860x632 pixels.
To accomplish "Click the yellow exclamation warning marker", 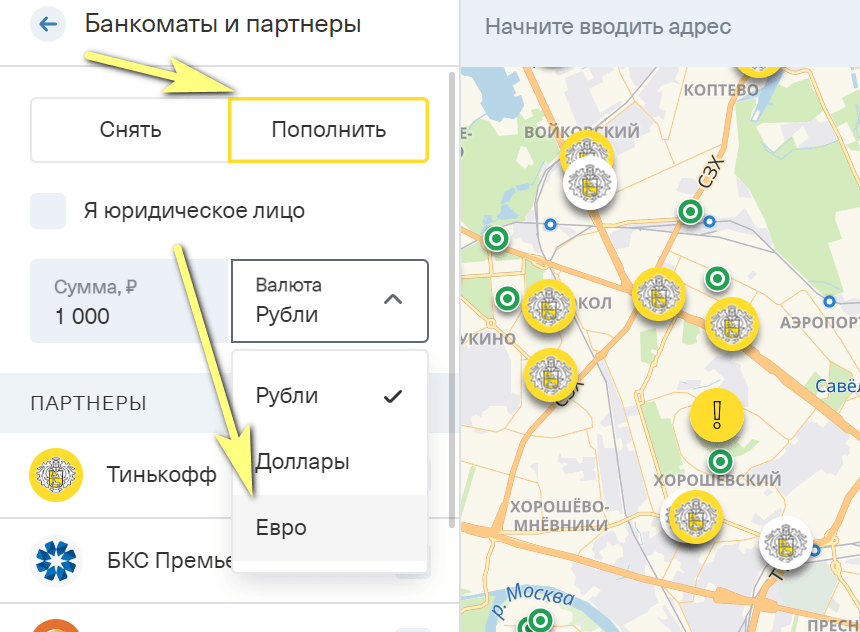I will (x=716, y=415).
